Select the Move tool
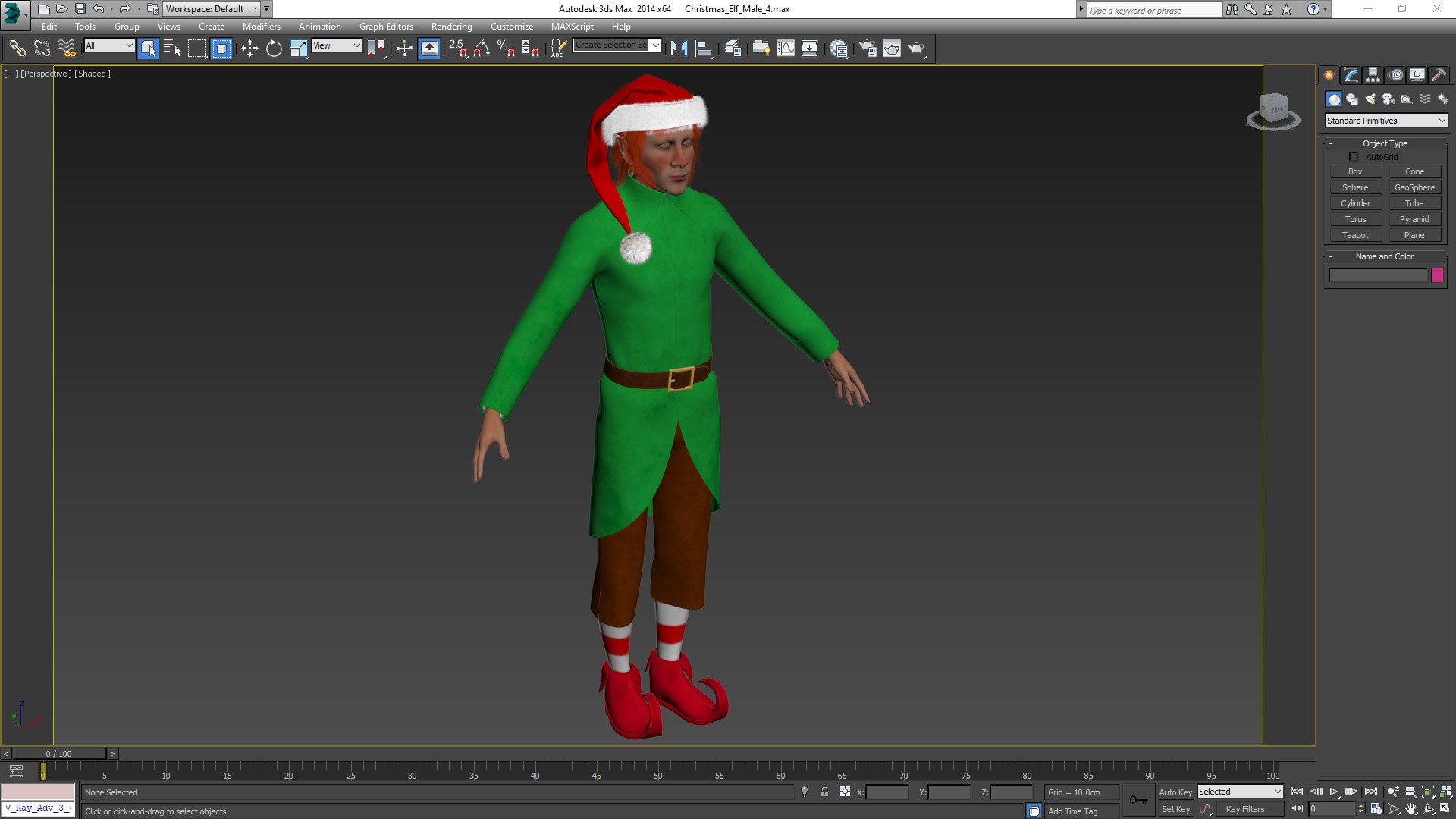Image resolution: width=1456 pixels, height=819 pixels. click(249, 49)
